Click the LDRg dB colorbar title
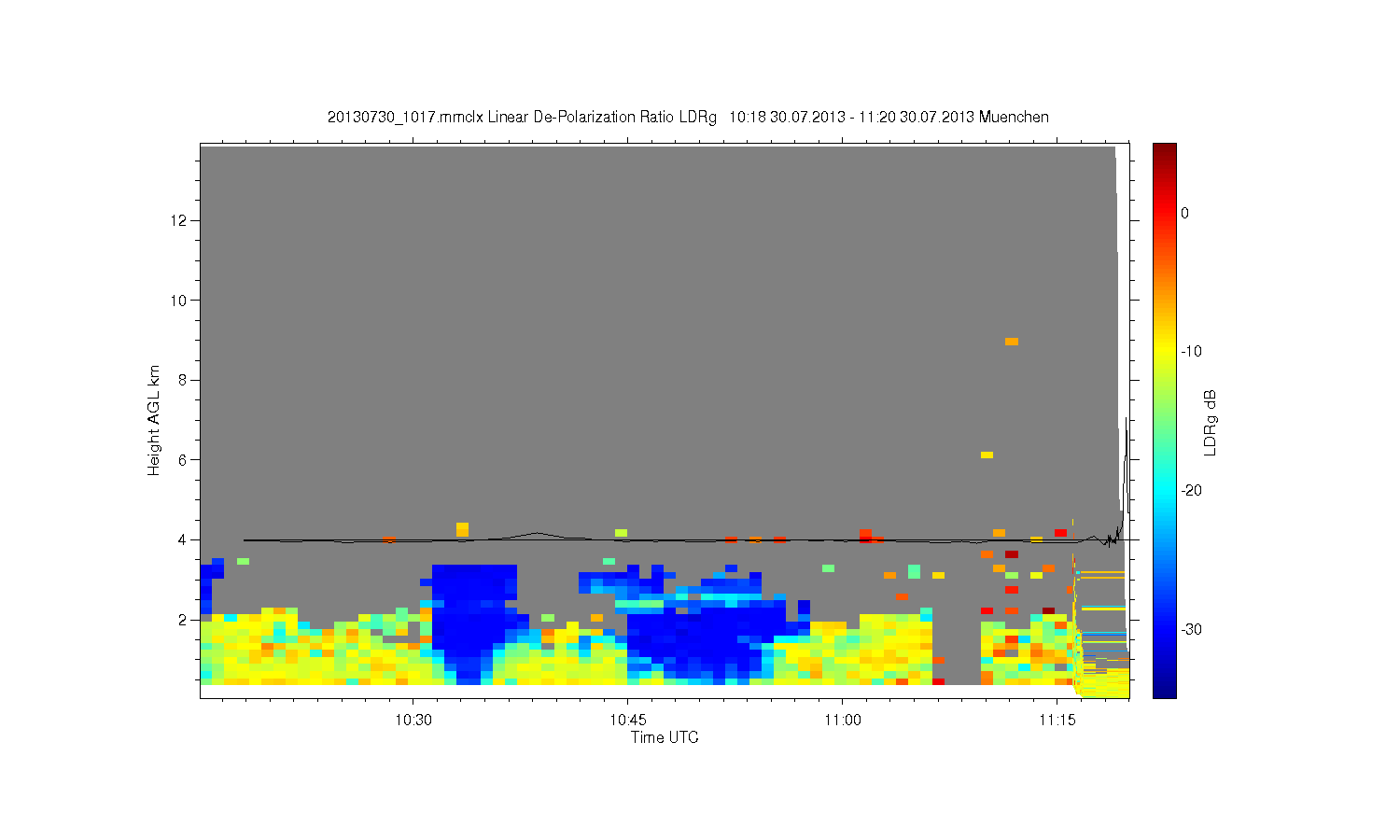This screenshot has height=840, width=1400. click(x=1211, y=422)
